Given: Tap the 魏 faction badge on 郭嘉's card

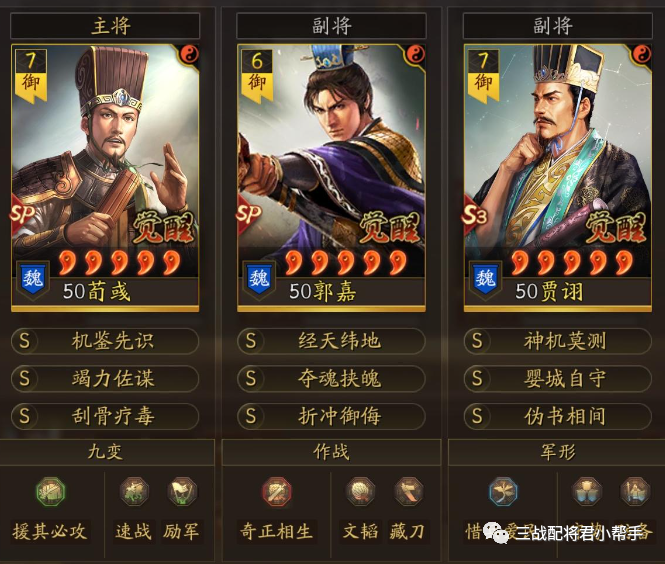Looking at the screenshot, I should pos(259,279).
